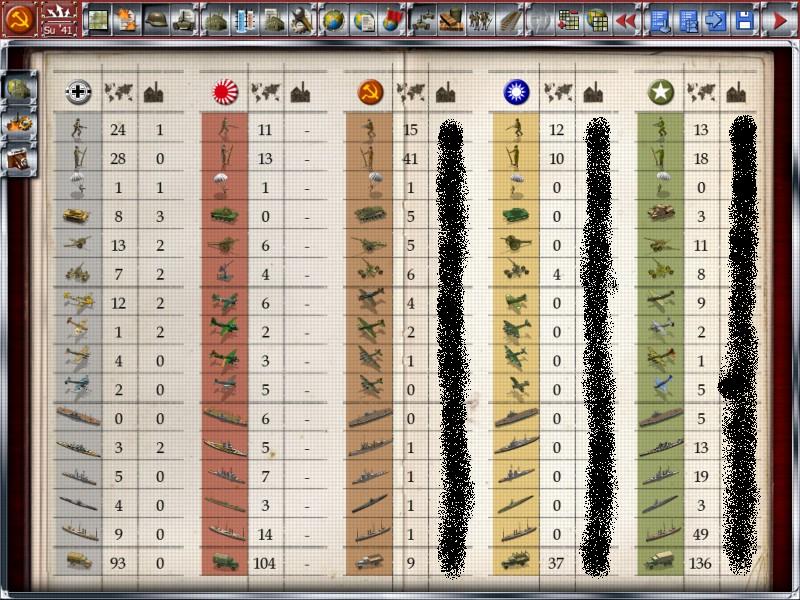The width and height of the screenshot is (800, 600).
Task: Click Japanese transport ship count value 14
Action: coord(265,534)
